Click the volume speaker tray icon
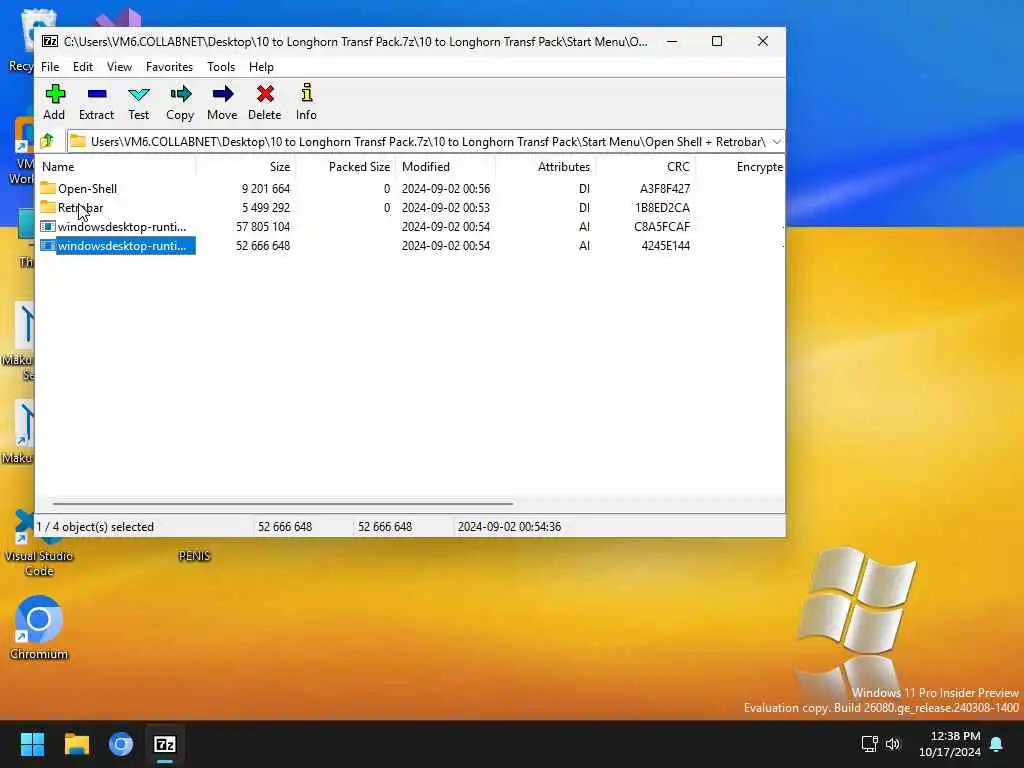 click(x=893, y=744)
